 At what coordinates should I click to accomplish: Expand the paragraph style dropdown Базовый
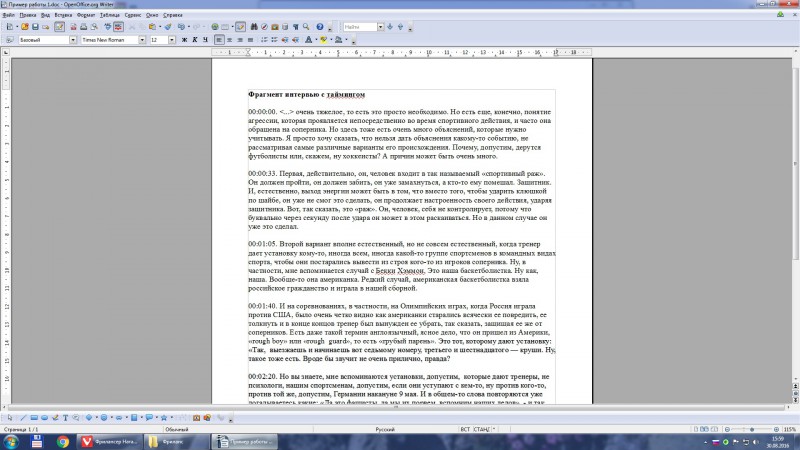point(73,40)
